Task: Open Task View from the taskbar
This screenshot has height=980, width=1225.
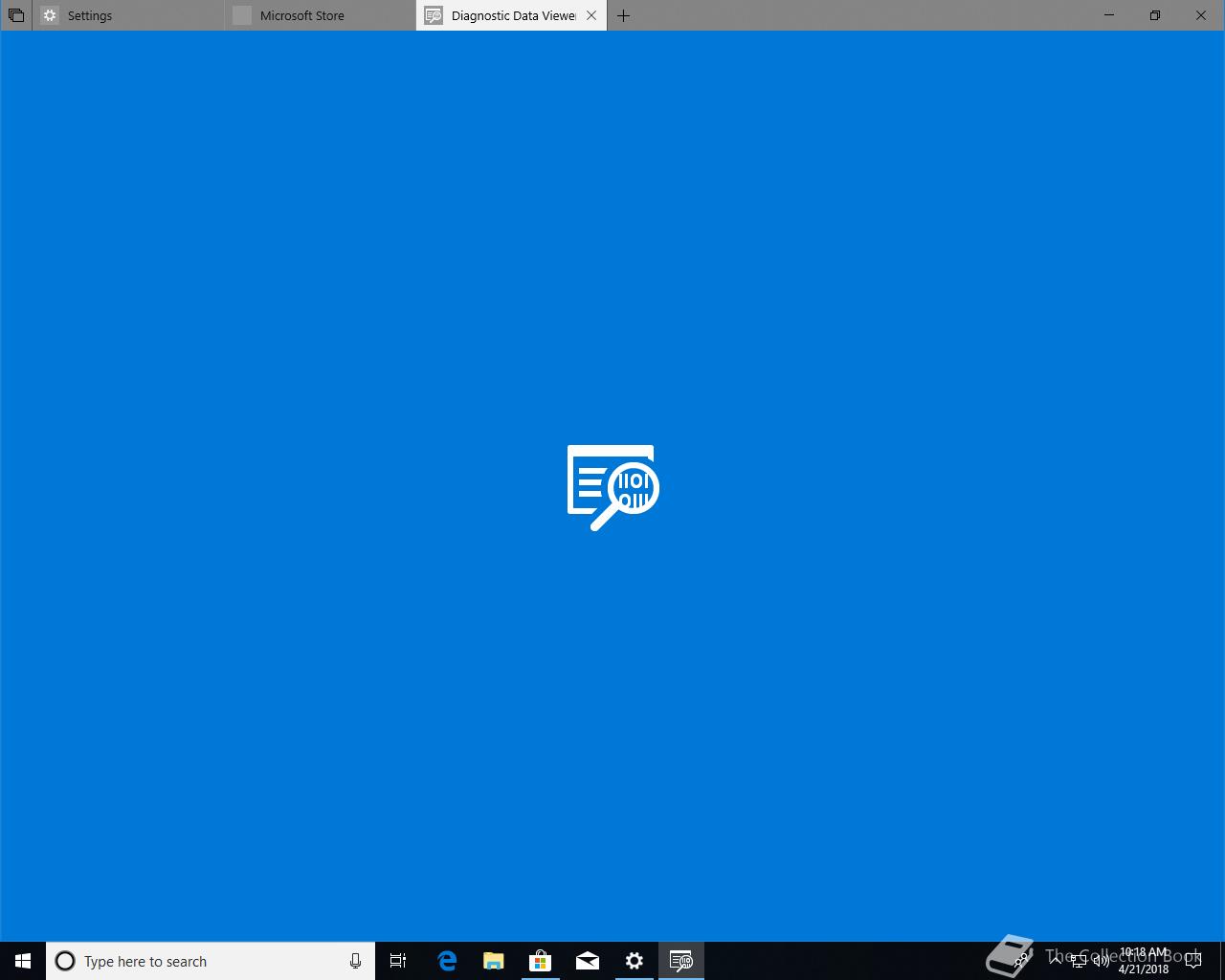Action: click(x=398, y=961)
